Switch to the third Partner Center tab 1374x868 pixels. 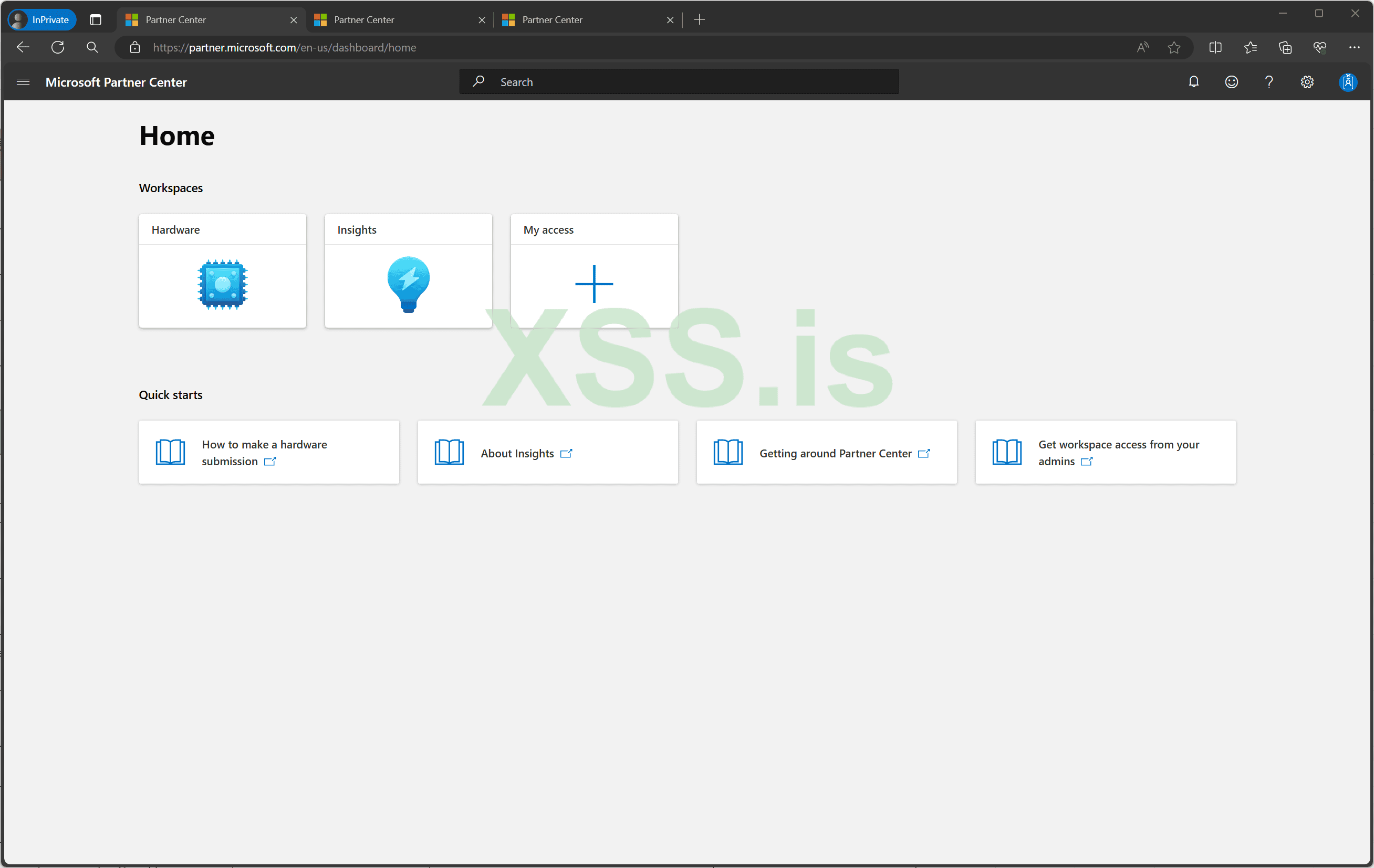tap(582, 20)
